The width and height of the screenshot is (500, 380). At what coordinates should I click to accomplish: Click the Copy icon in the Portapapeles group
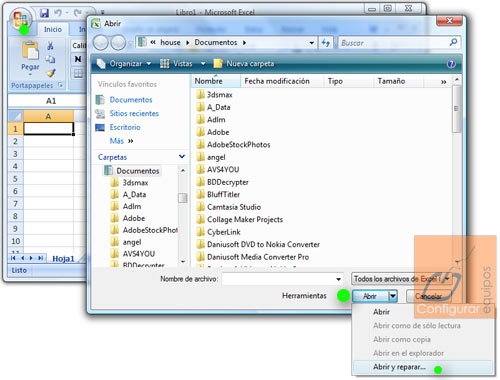click(x=50, y=59)
